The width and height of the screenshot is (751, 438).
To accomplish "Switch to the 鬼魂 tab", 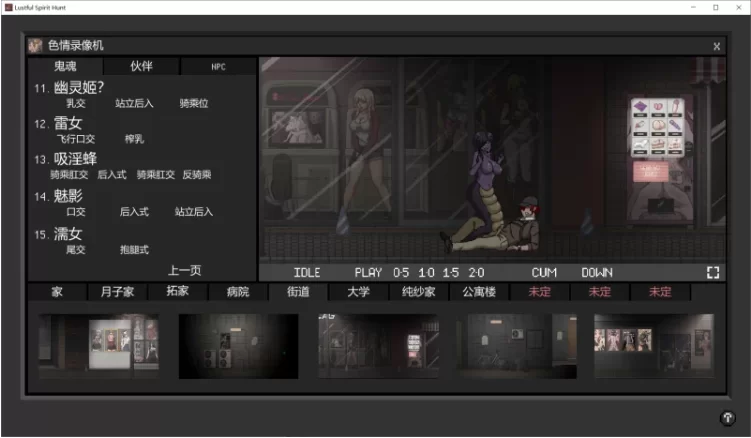I will 65,66.
